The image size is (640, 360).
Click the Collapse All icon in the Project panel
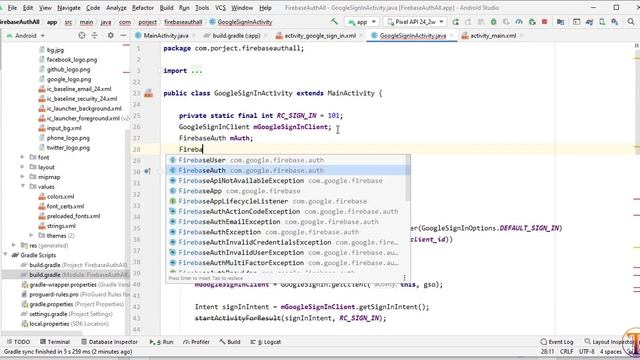[x=95, y=36]
